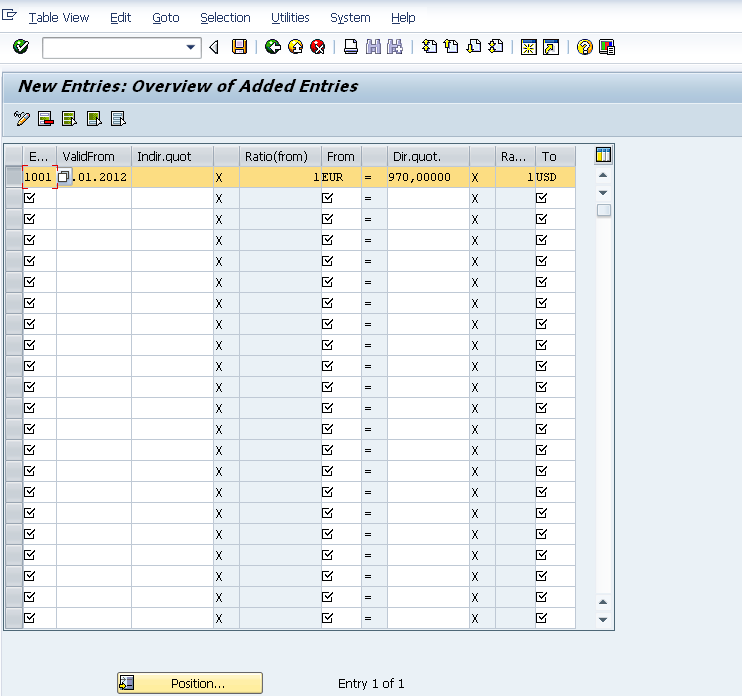Open the Help menu
Image resolution: width=742 pixels, height=696 pixels.
403,18
